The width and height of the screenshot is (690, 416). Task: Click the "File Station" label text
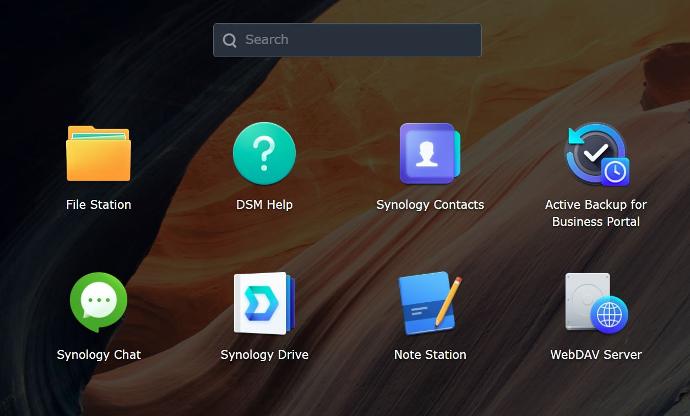(99, 205)
